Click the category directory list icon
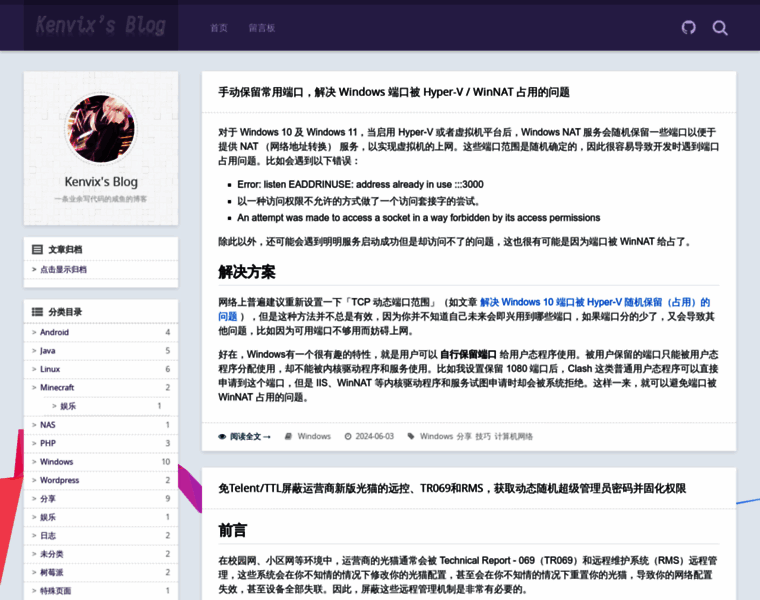Screen dimensions: 760x600 pos(37,312)
